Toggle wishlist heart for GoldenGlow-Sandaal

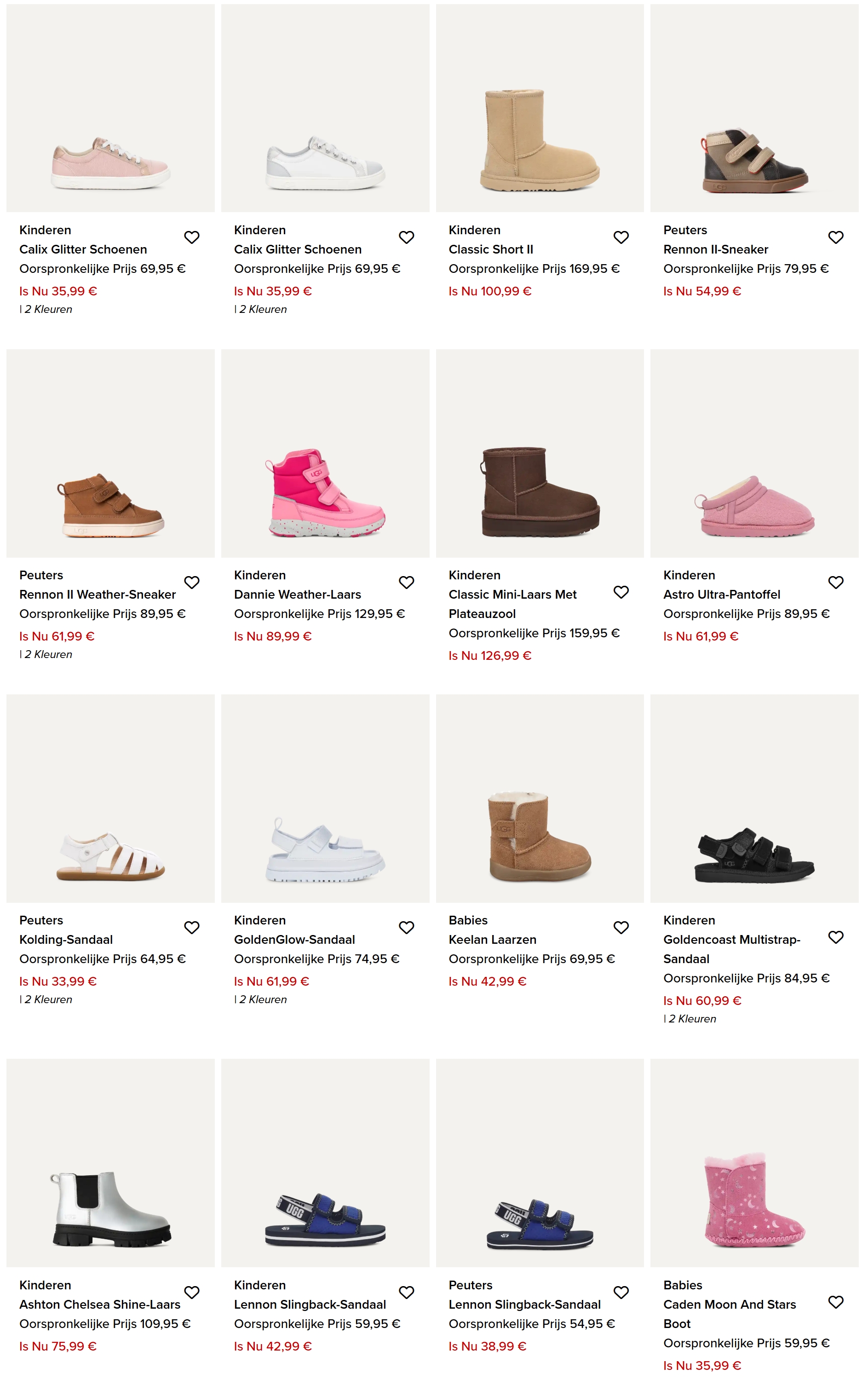pos(406,927)
